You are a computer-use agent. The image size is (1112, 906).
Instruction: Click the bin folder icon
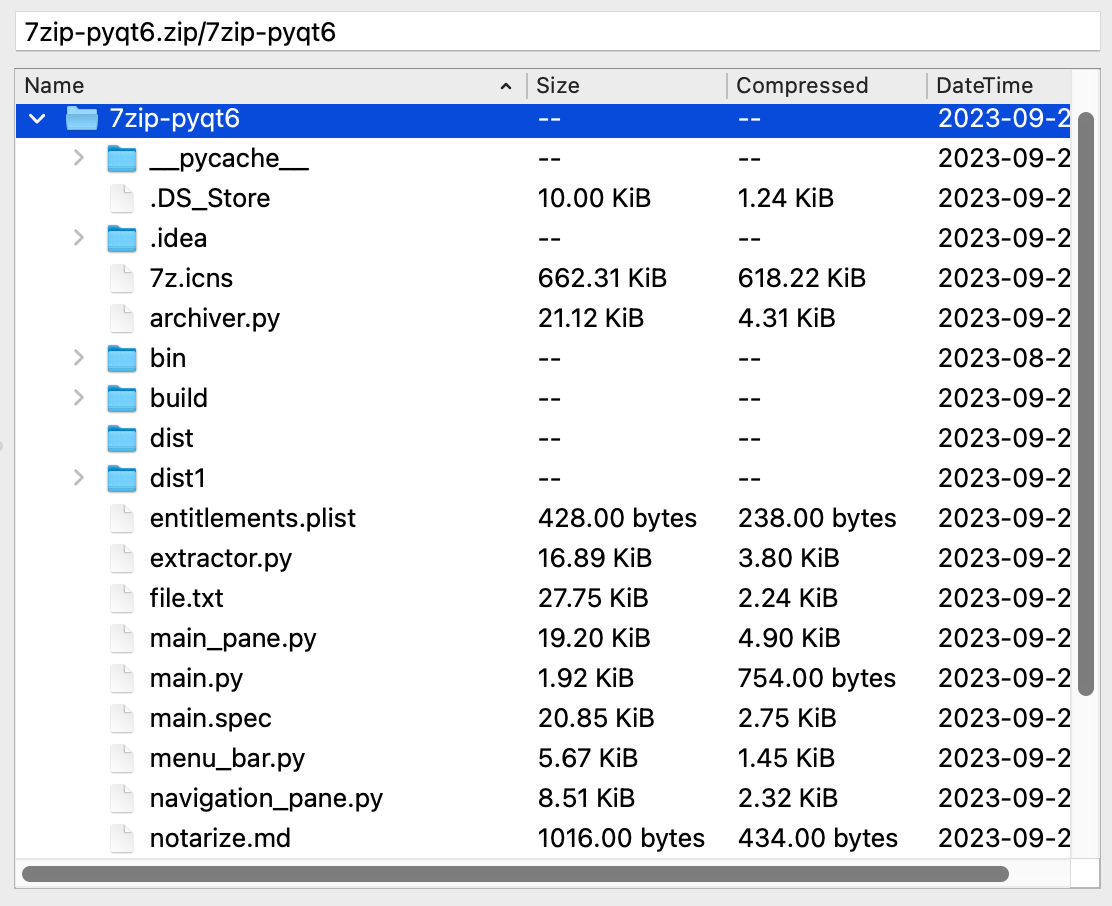[121, 358]
